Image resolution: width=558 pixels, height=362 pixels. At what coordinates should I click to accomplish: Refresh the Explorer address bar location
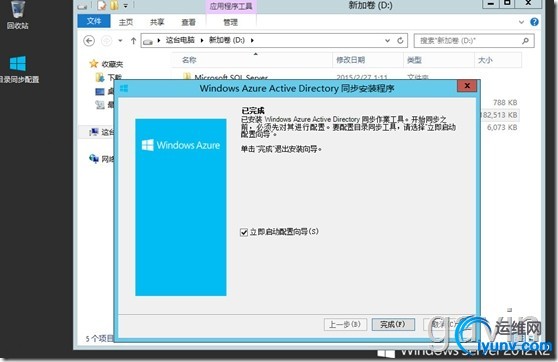400,41
